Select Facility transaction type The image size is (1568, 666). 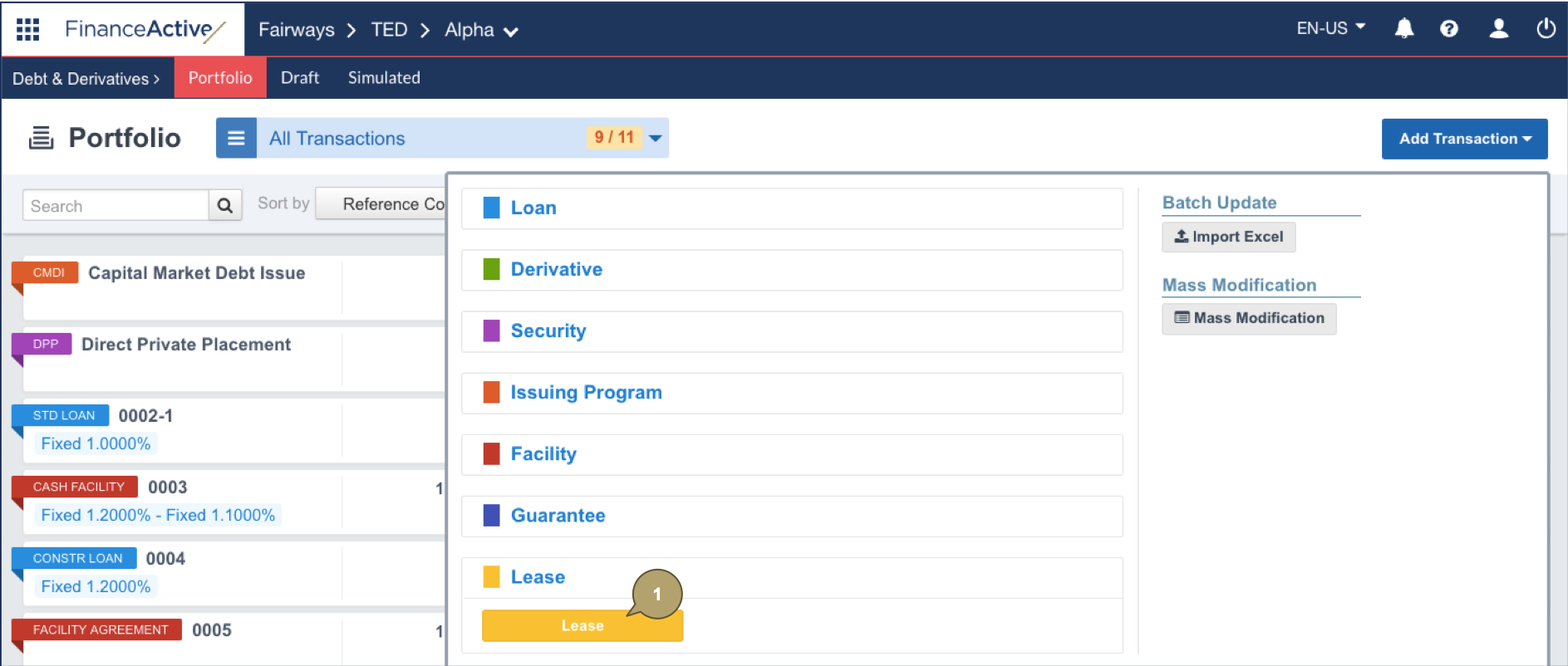tap(792, 454)
